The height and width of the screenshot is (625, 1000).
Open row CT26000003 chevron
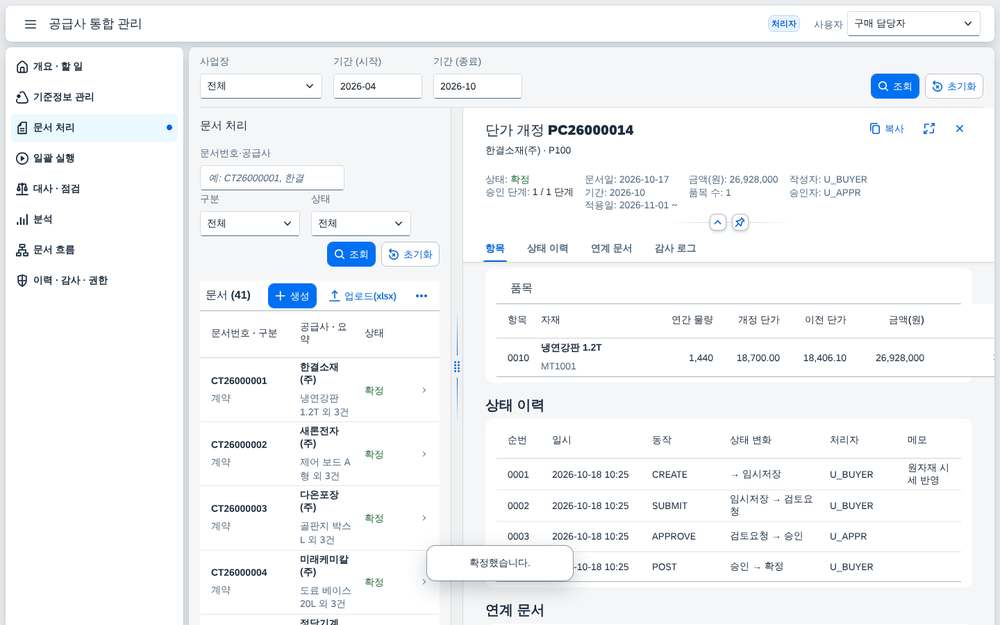coord(424,518)
